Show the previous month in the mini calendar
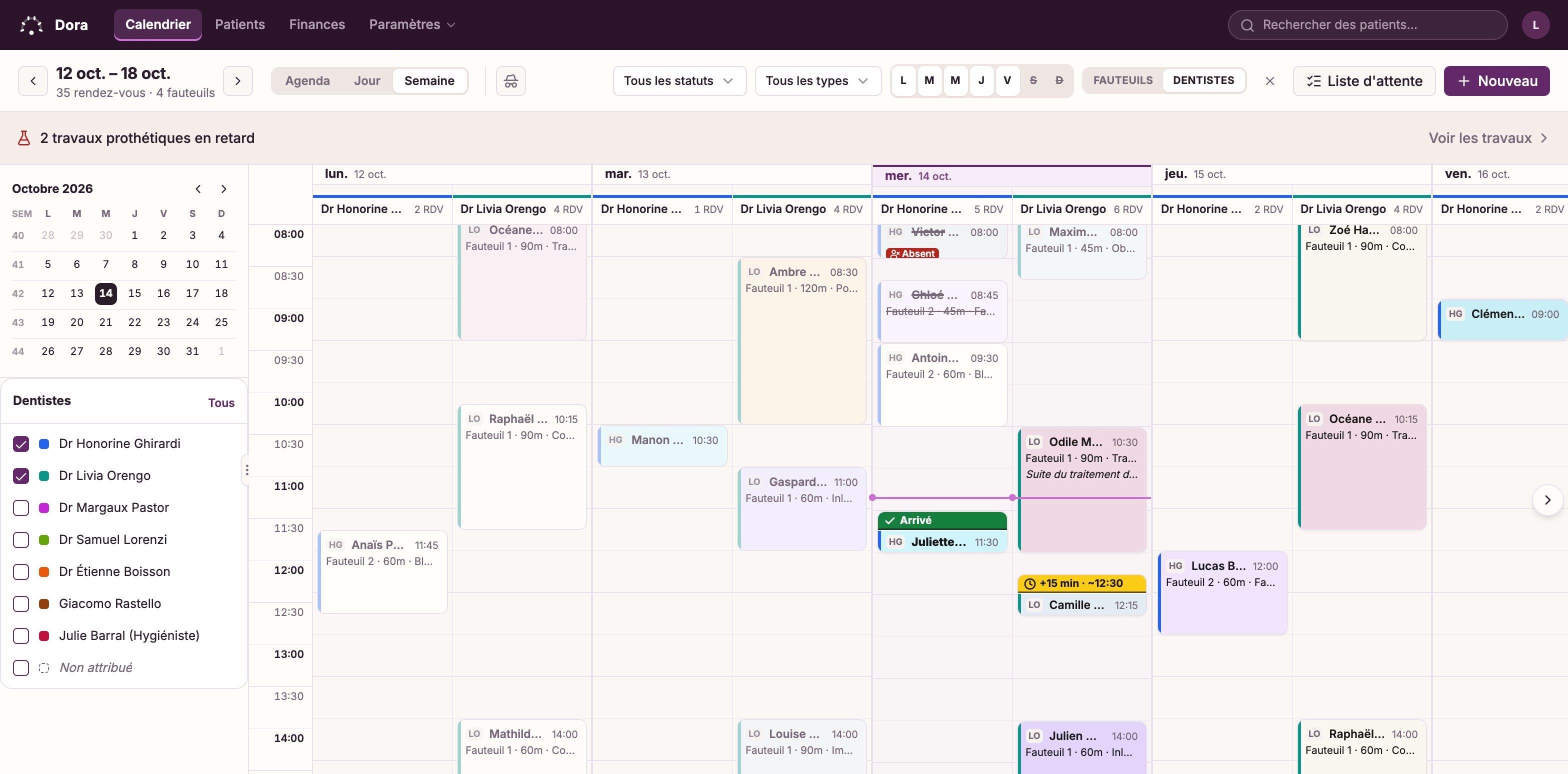This screenshot has width=1568, height=774. (x=198, y=188)
